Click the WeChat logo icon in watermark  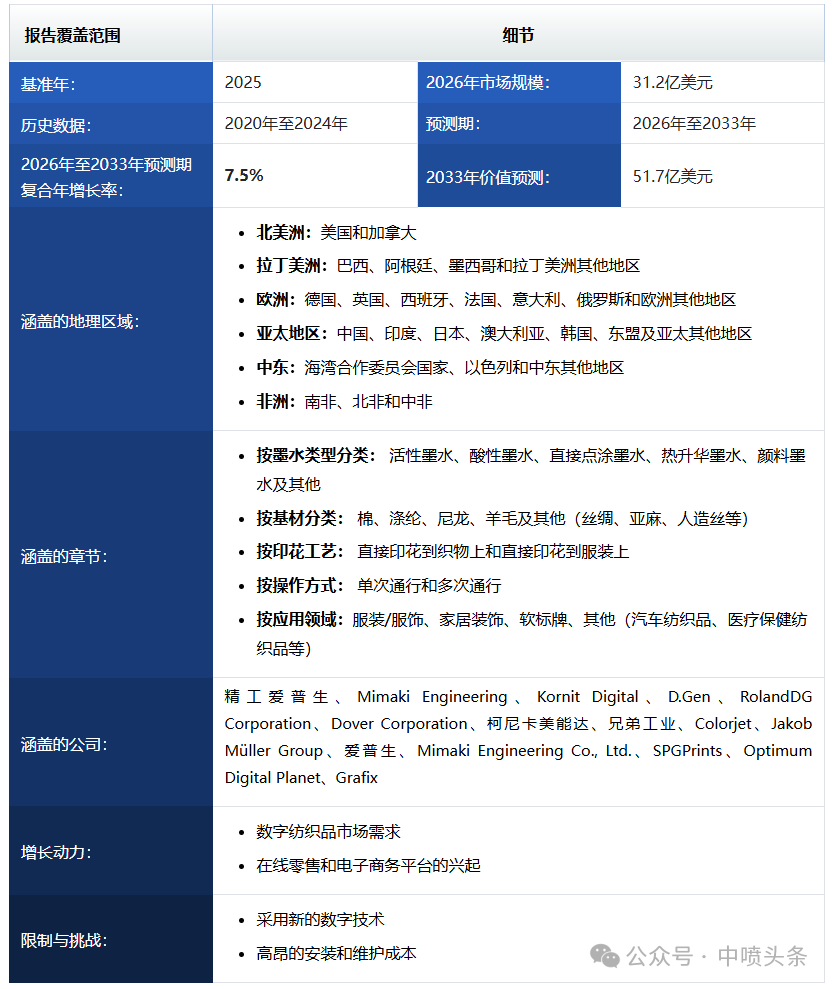(604, 956)
